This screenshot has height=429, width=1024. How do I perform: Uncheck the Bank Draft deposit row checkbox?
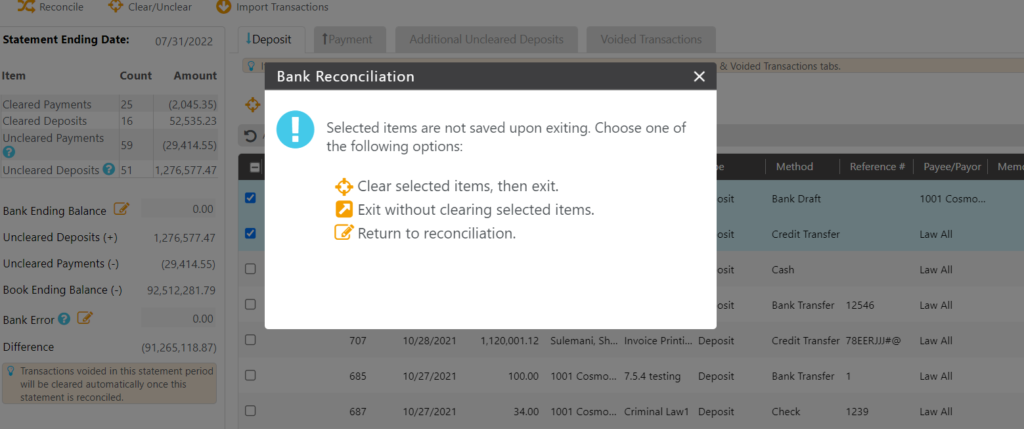click(251, 198)
